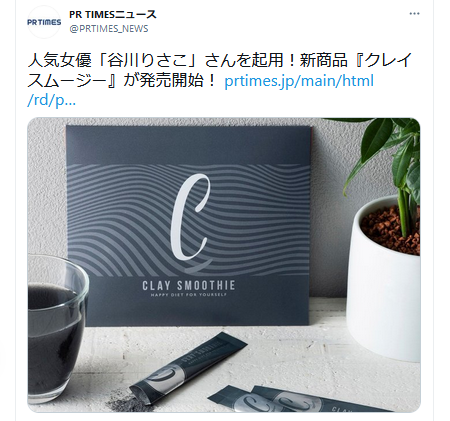Open the @PRTIMES_NEWS handle link

(109, 29)
